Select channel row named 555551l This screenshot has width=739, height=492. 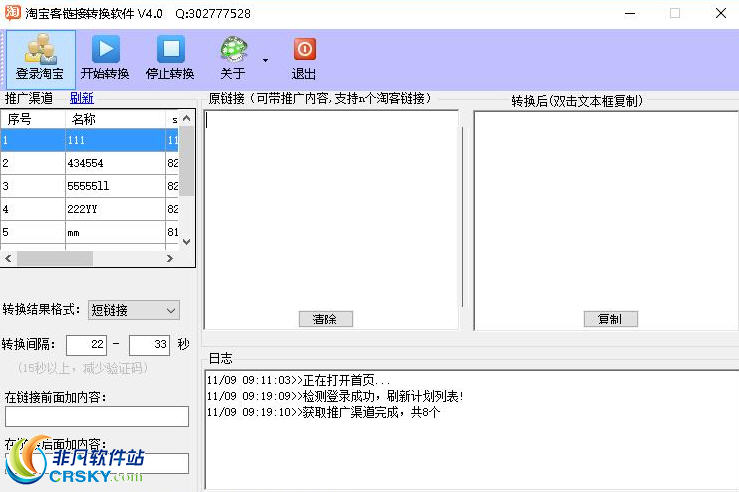(x=90, y=186)
